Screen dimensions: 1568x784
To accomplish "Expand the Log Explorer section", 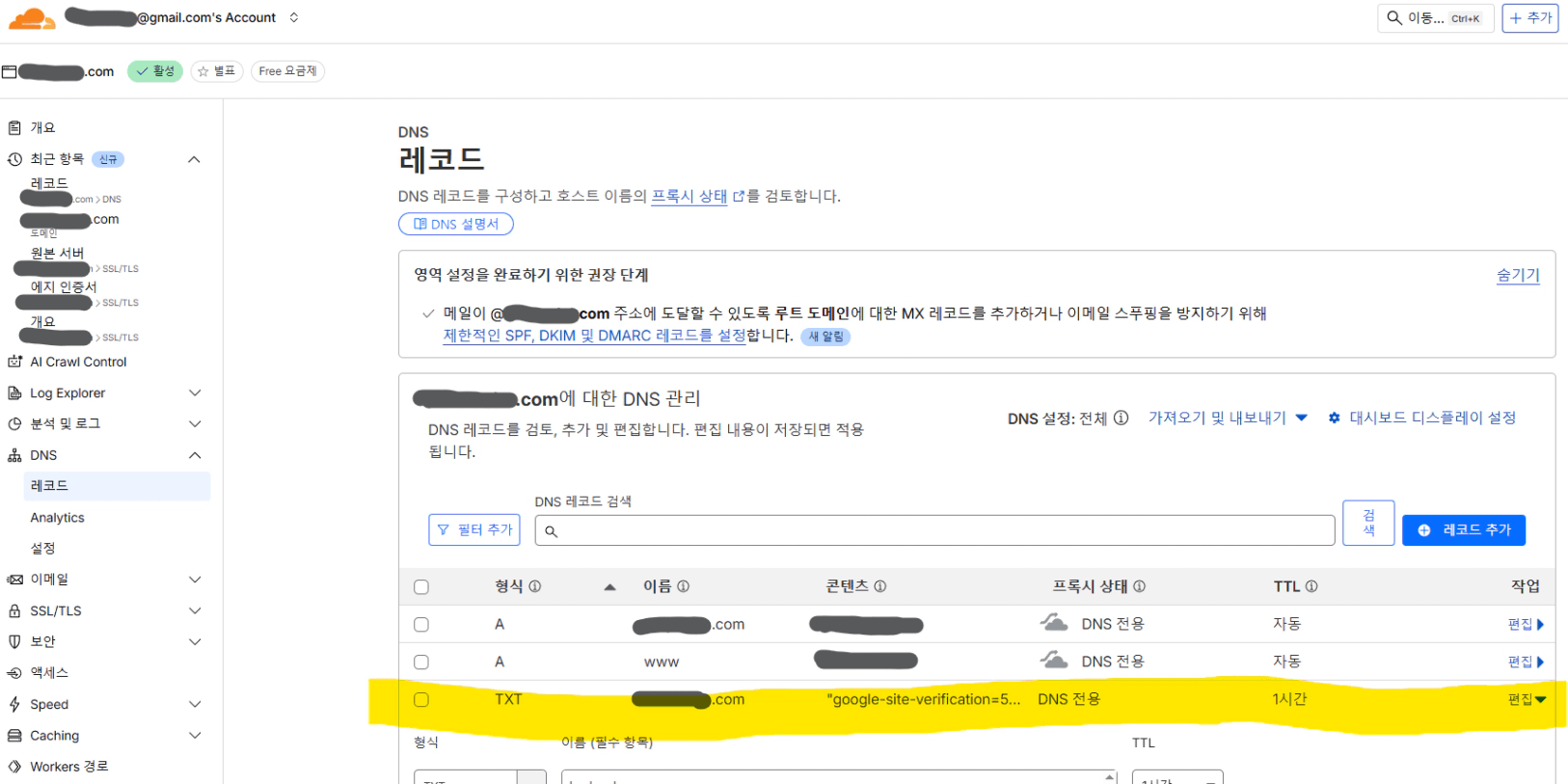I will tap(195, 392).
